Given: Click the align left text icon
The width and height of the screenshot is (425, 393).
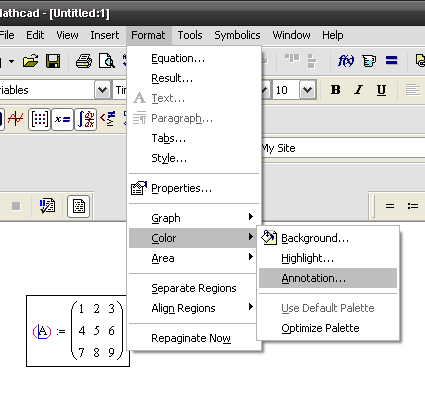Looking at the screenshot, I should tap(413, 90).
